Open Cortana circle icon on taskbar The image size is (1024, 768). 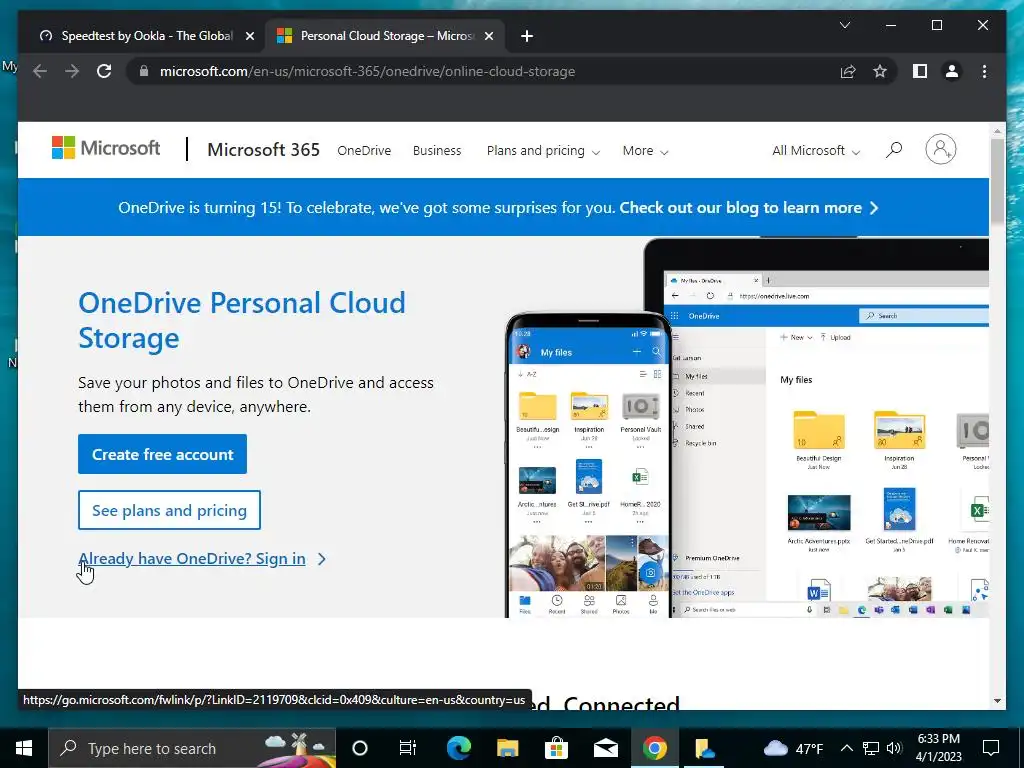pyautogui.click(x=360, y=748)
